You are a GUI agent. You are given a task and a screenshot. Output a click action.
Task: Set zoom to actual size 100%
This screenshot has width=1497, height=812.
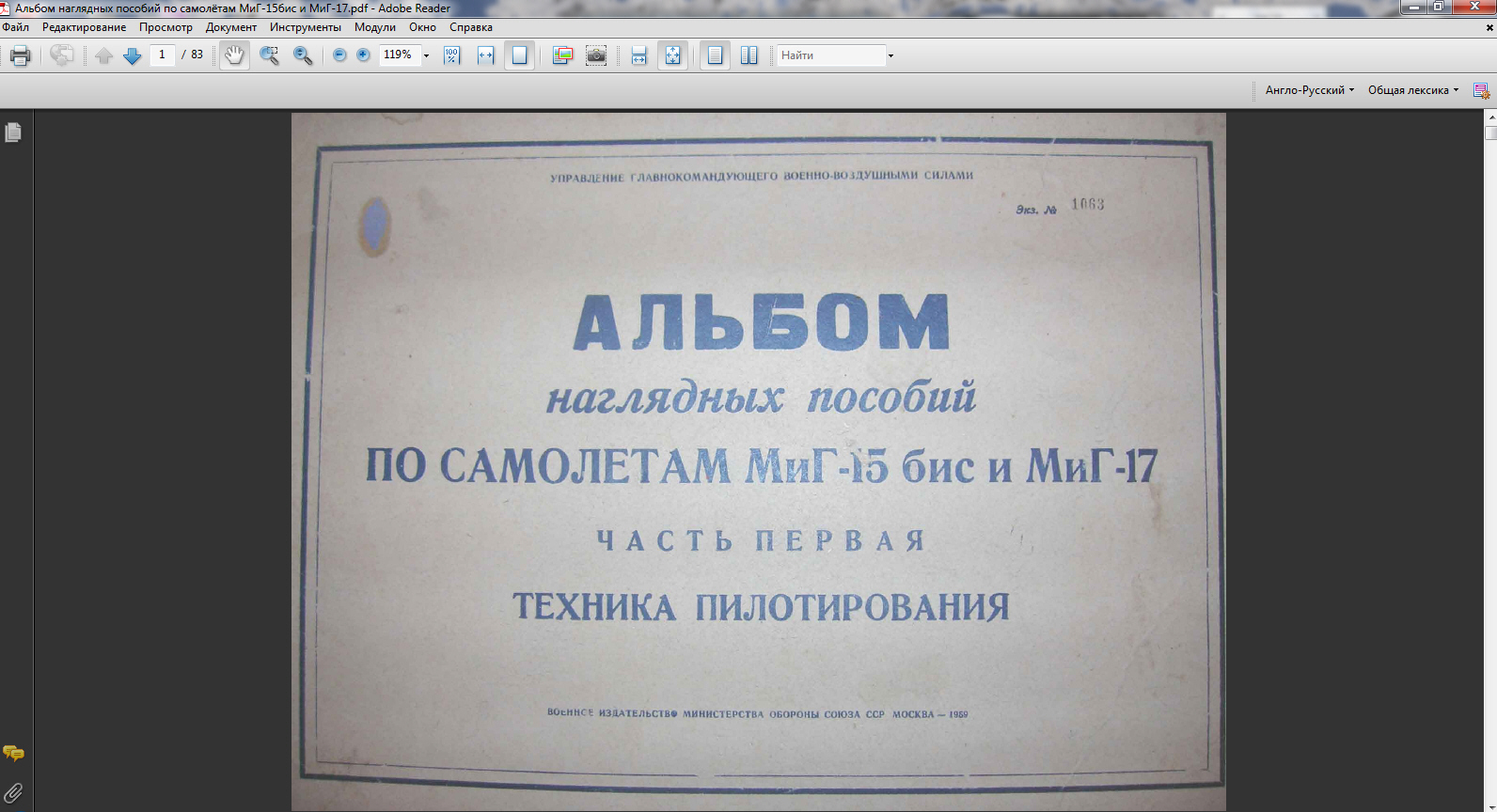click(x=452, y=55)
